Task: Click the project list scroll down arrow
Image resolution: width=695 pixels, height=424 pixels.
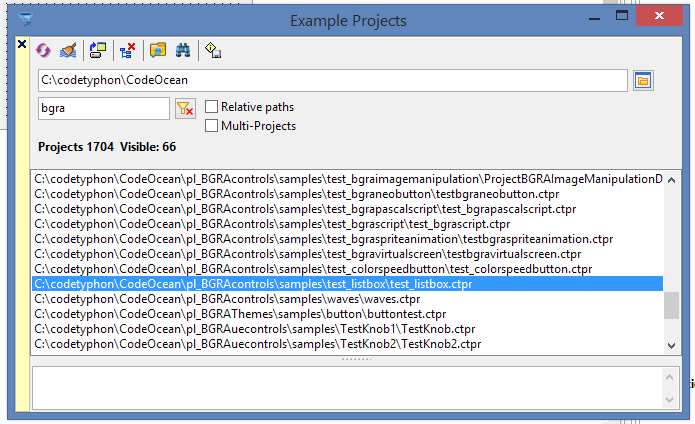Action: 672,346
